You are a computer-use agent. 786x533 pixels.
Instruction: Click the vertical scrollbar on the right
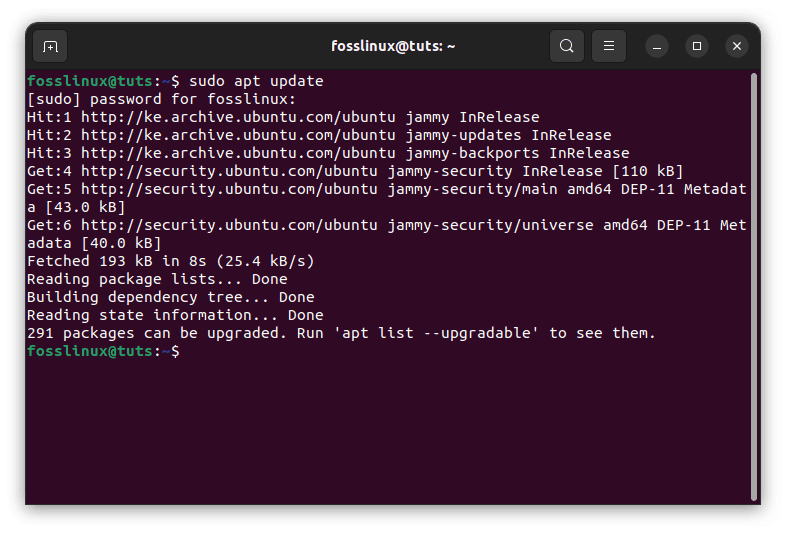(753, 287)
